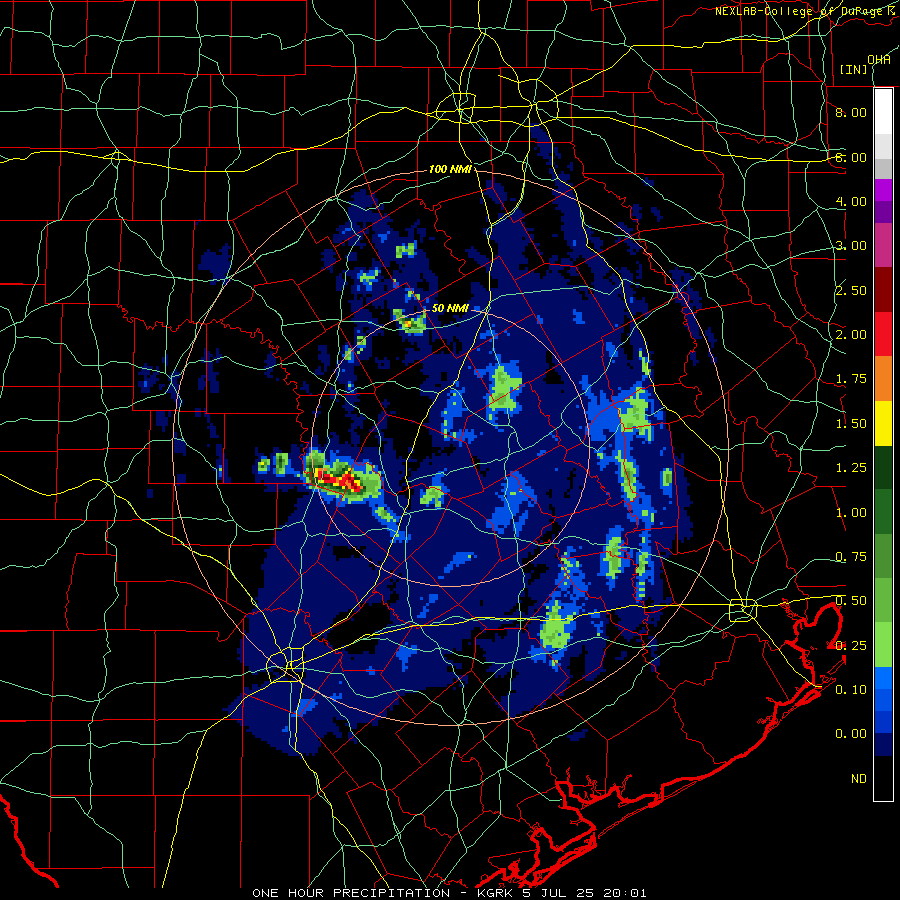
Task: Click the 0.10 legend value
Action: point(851,690)
